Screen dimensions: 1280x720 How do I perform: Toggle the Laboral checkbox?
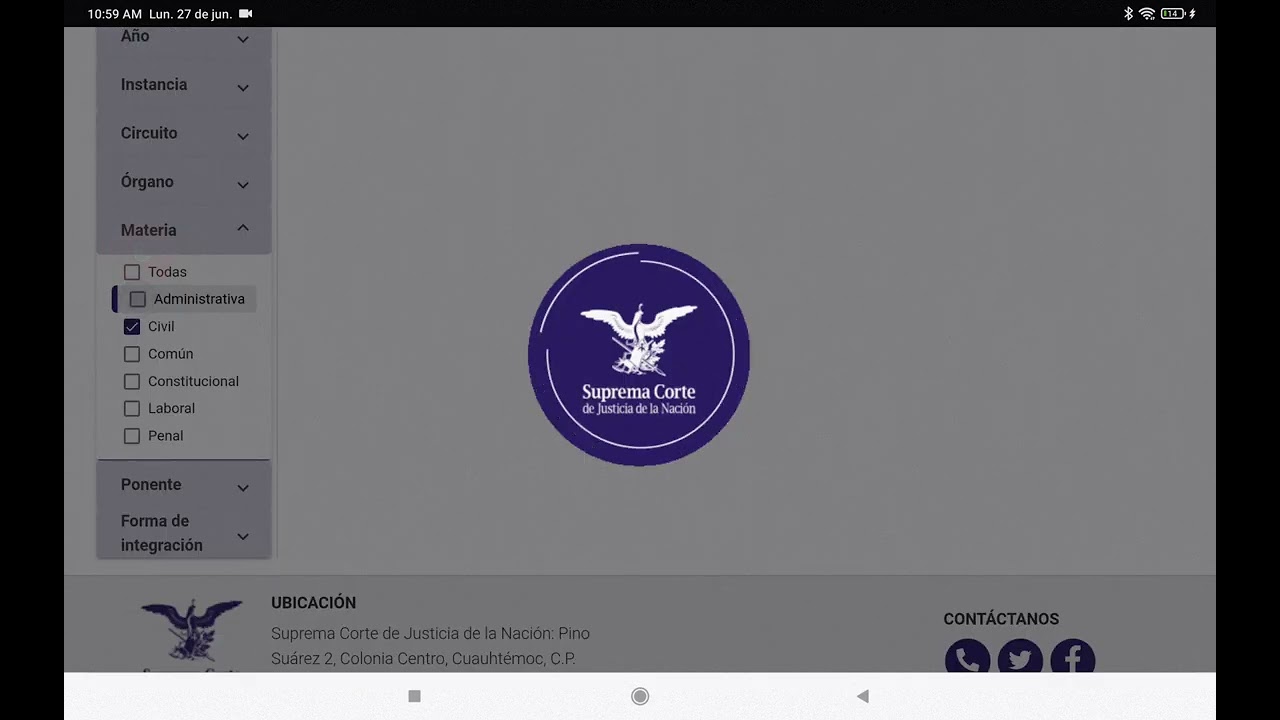[x=132, y=408]
